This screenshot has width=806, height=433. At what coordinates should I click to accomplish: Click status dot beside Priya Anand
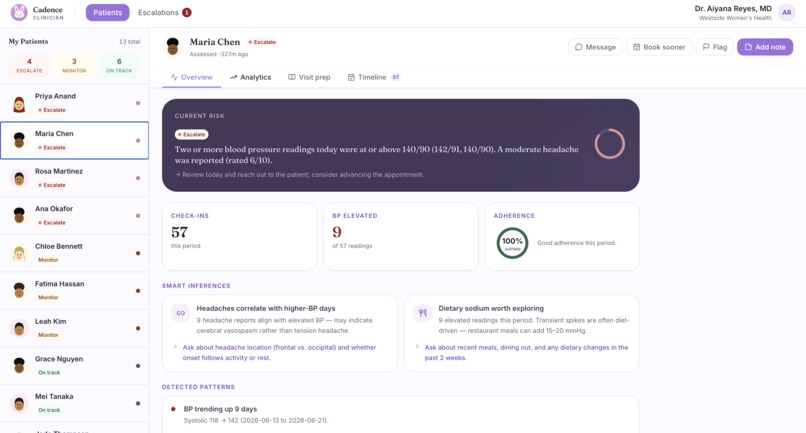[x=138, y=103]
